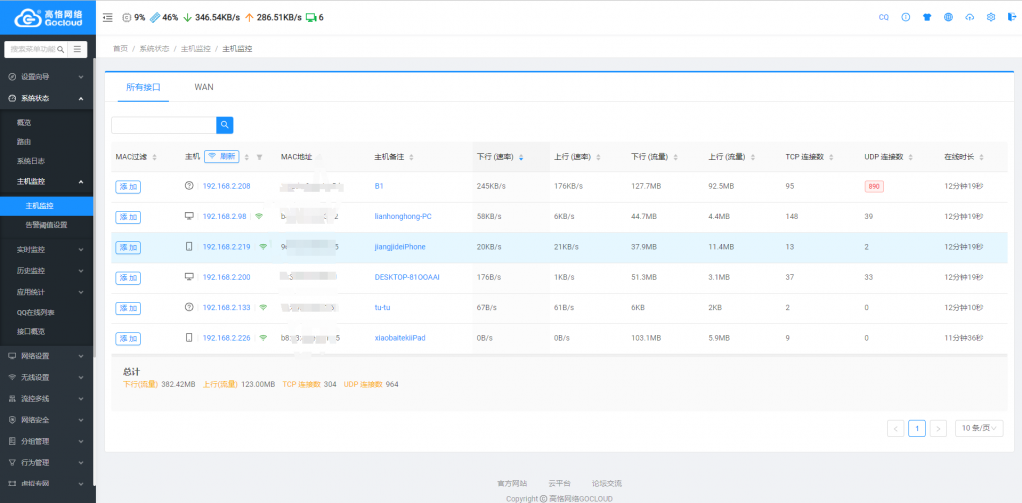Click the wifi icon beside 192.168.2.133

click(x=263, y=308)
